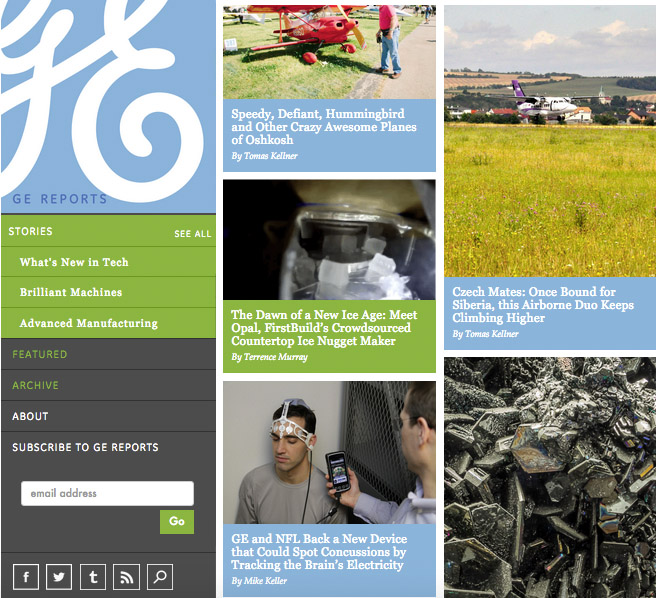Viewport: 656px width, 598px height.
Task: Click the GE Reports logo
Action: (108, 106)
